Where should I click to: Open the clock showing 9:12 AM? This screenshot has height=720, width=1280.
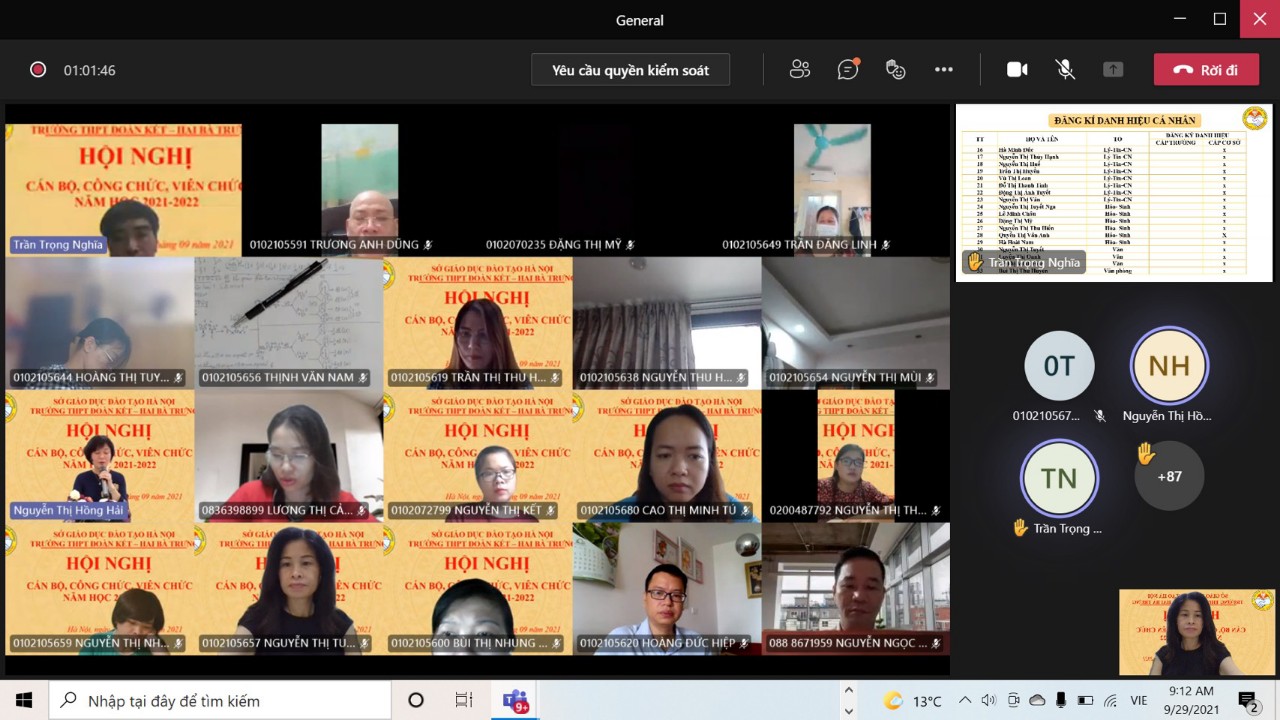click(1189, 700)
